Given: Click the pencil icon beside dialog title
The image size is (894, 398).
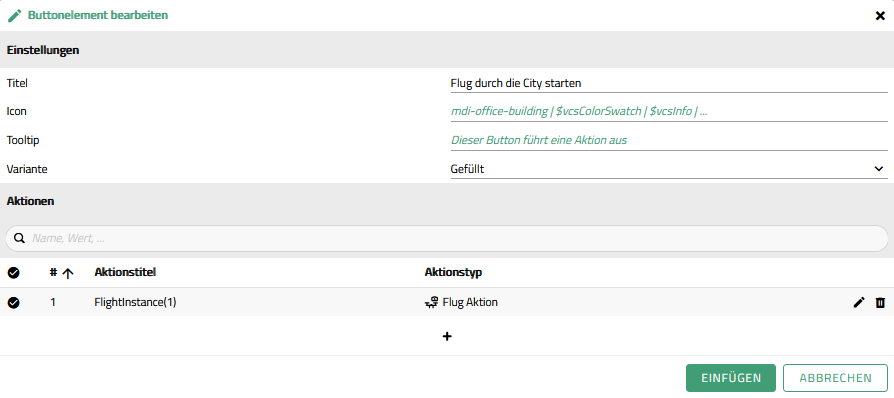Looking at the screenshot, I should point(14,15).
